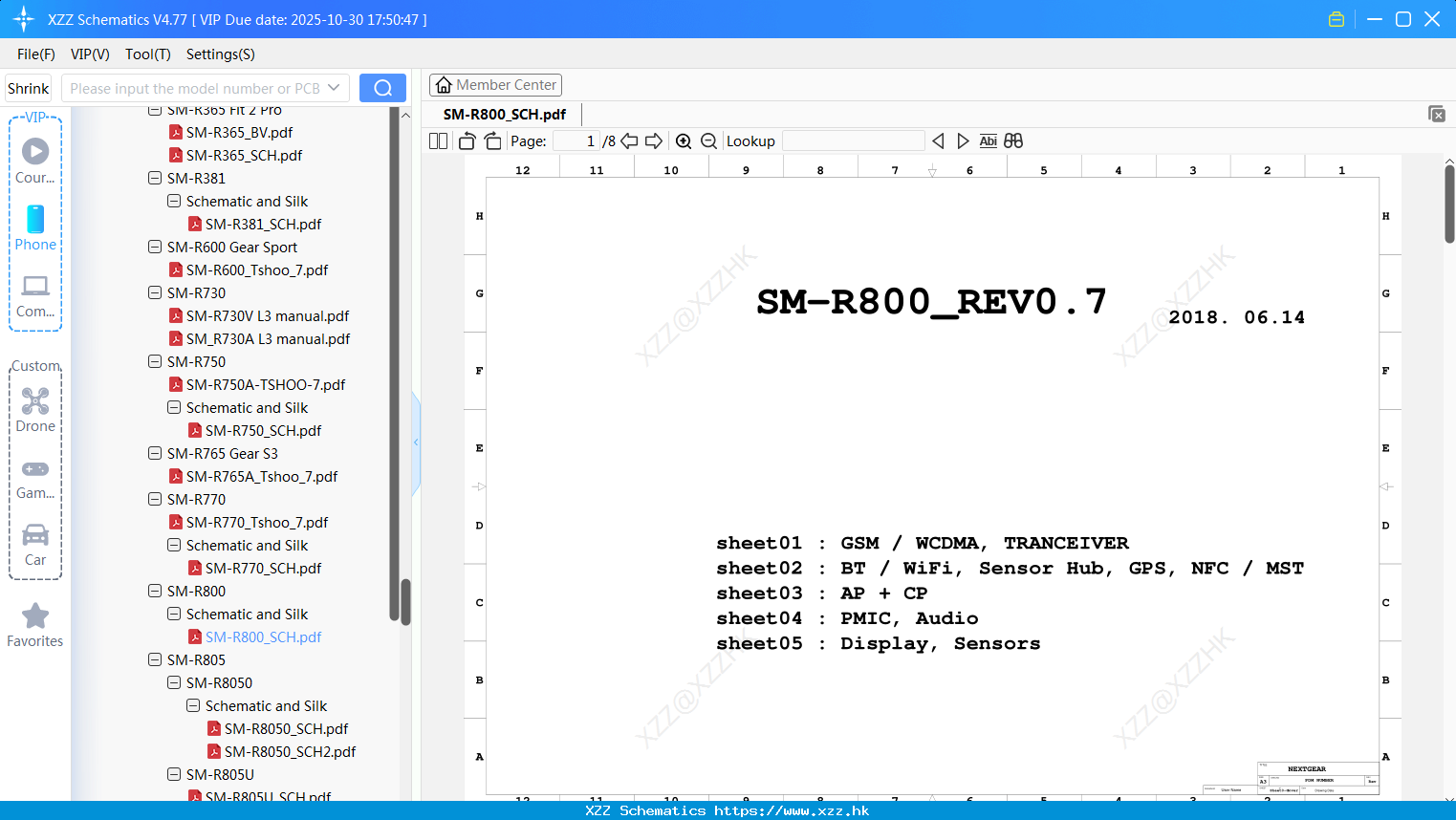Open model number dropdown arrow
The width and height of the screenshot is (1456, 820).
(334, 88)
